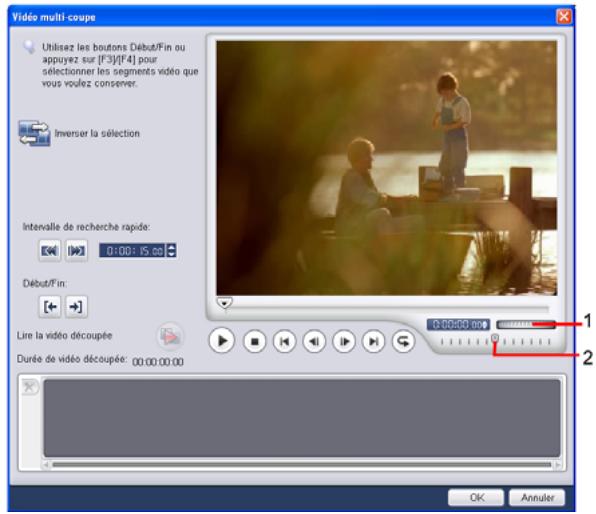Click the horizontal scrollbar left arrow
Screen dimensions: 596x514
[x=46, y=465]
